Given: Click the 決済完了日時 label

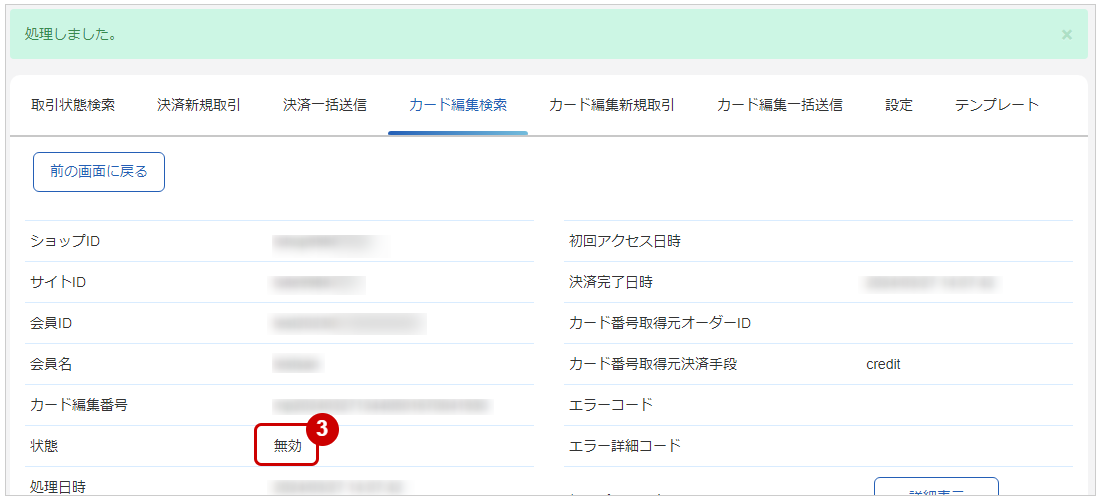Looking at the screenshot, I should [611, 282].
